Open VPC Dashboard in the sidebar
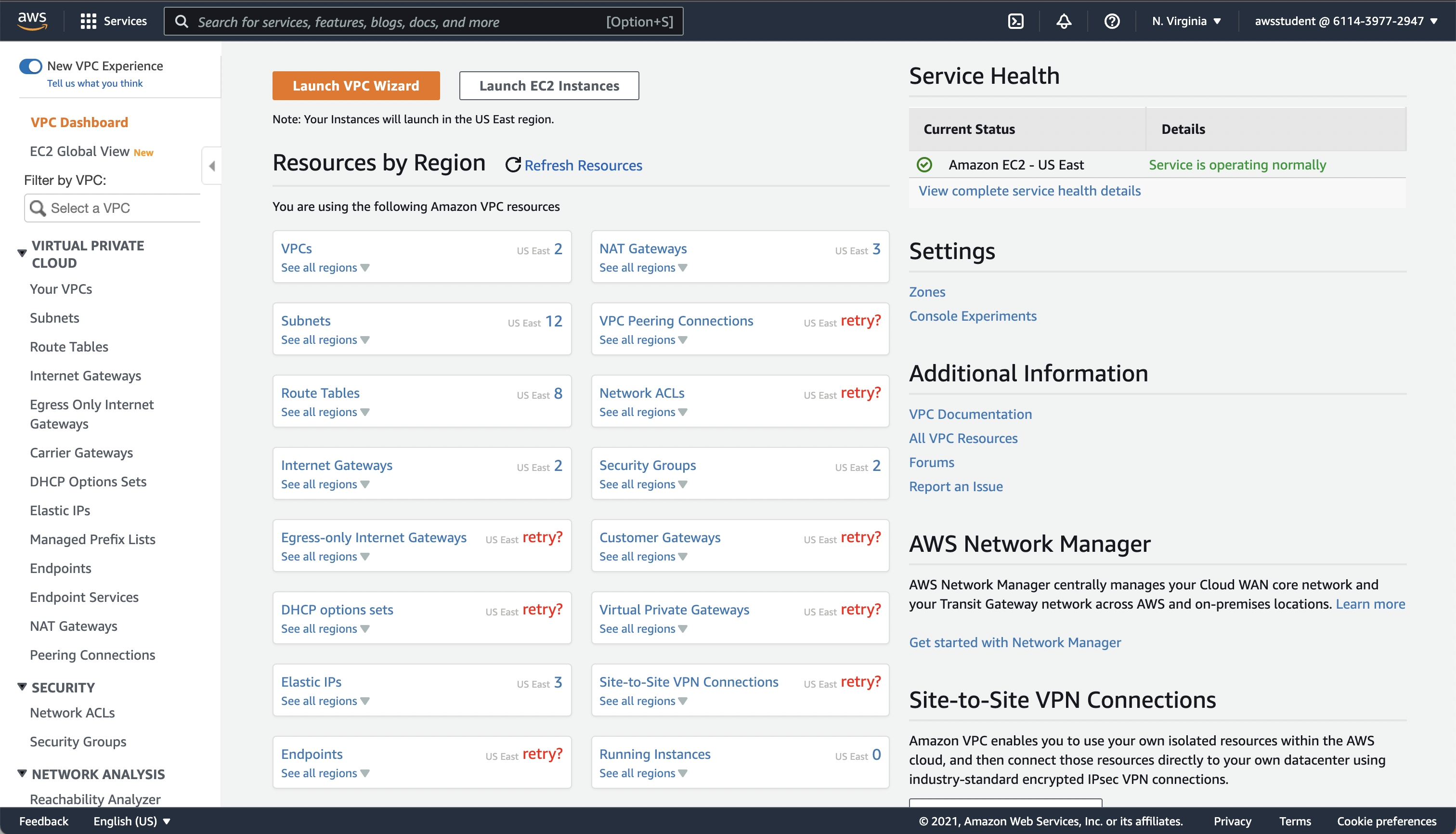1456x834 pixels. tap(79, 122)
